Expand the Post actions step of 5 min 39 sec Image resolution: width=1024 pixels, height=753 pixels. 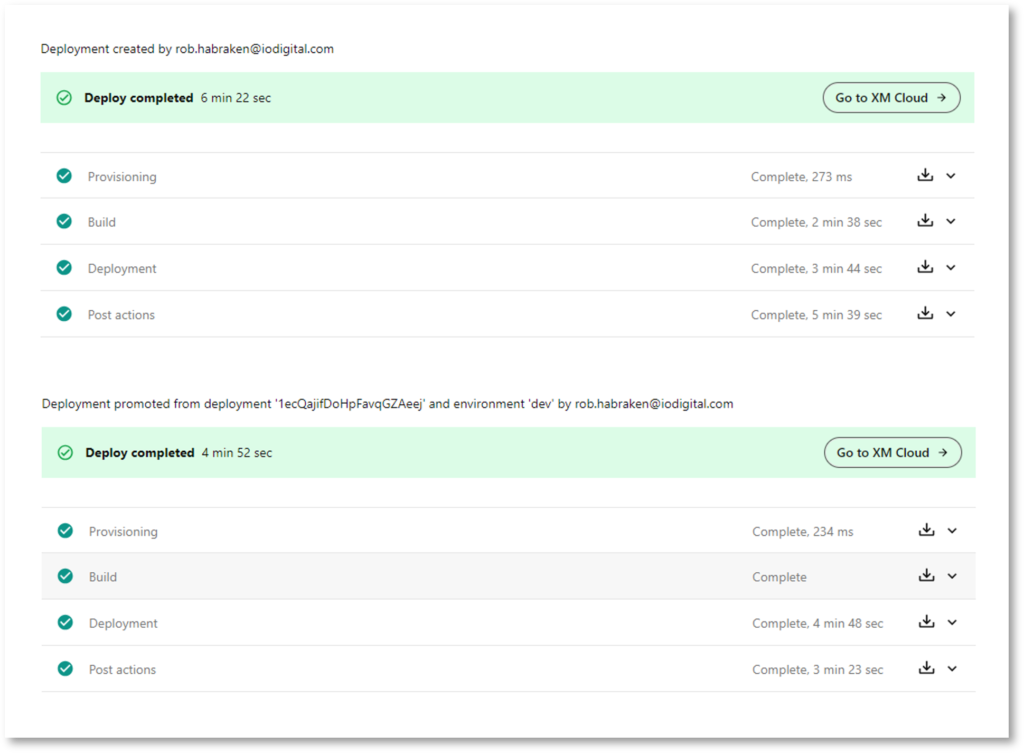click(951, 314)
